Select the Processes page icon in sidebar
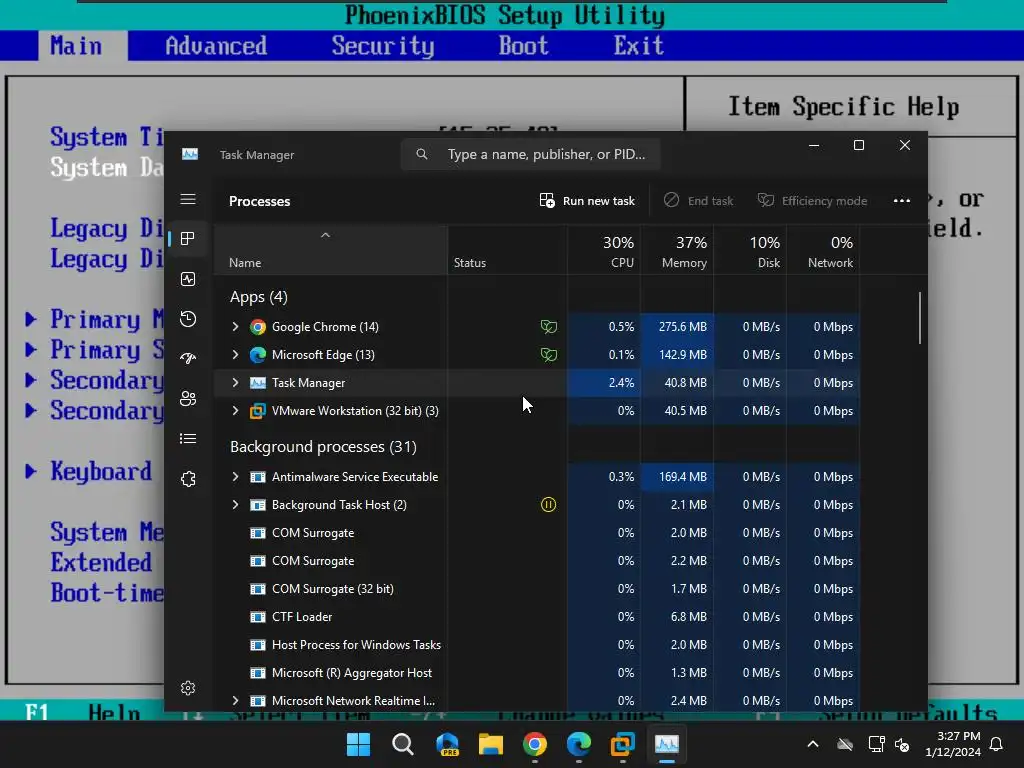 pyautogui.click(x=188, y=239)
